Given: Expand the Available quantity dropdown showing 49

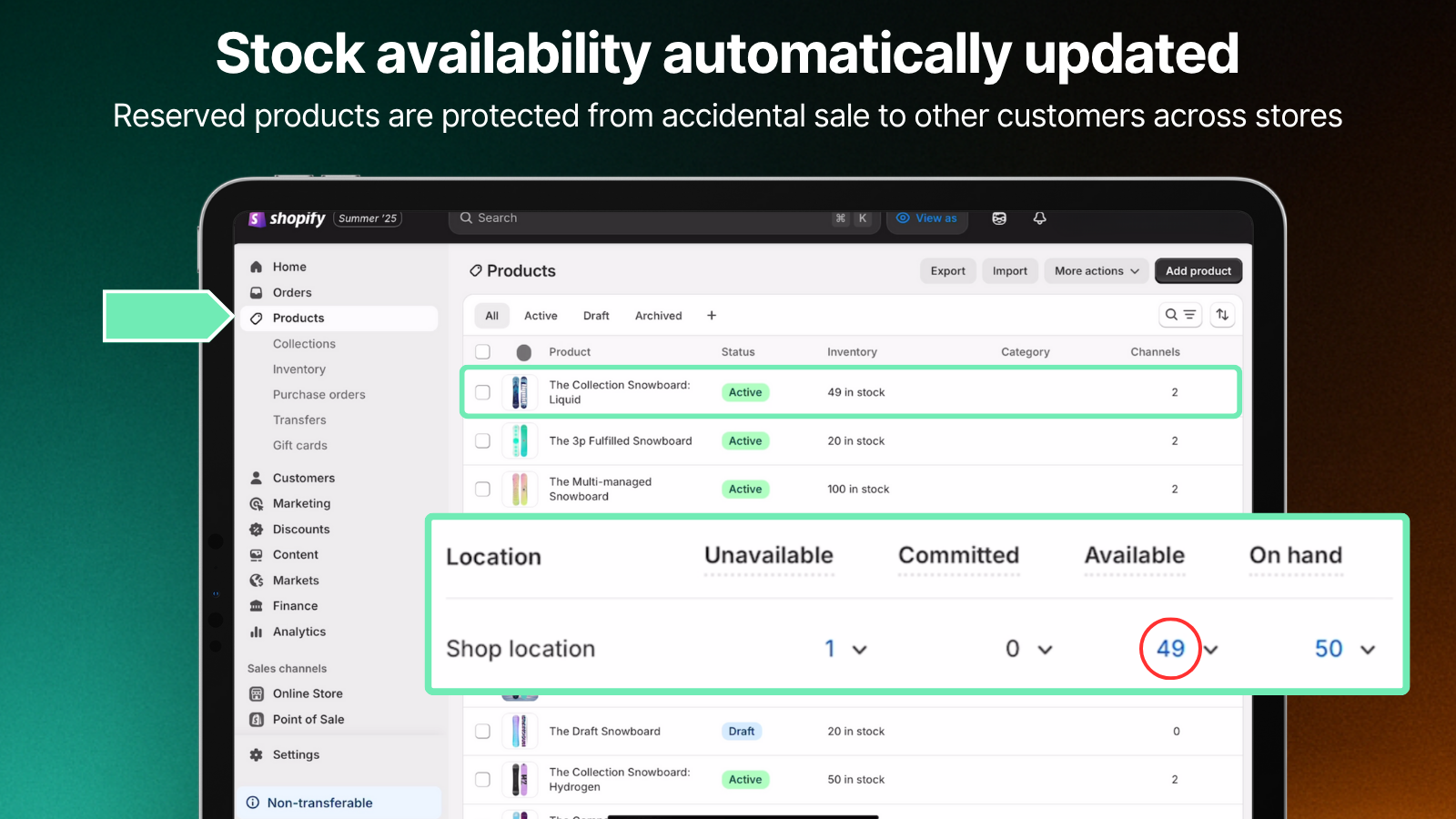Looking at the screenshot, I should click(x=1210, y=649).
